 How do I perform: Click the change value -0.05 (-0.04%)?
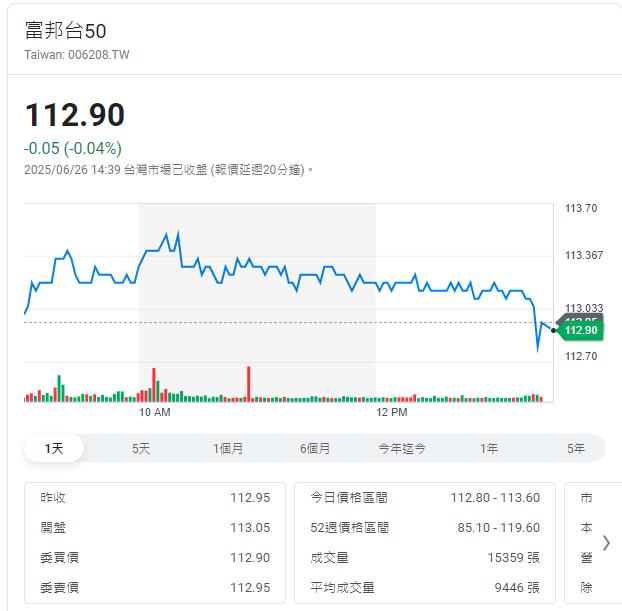[x=73, y=148]
